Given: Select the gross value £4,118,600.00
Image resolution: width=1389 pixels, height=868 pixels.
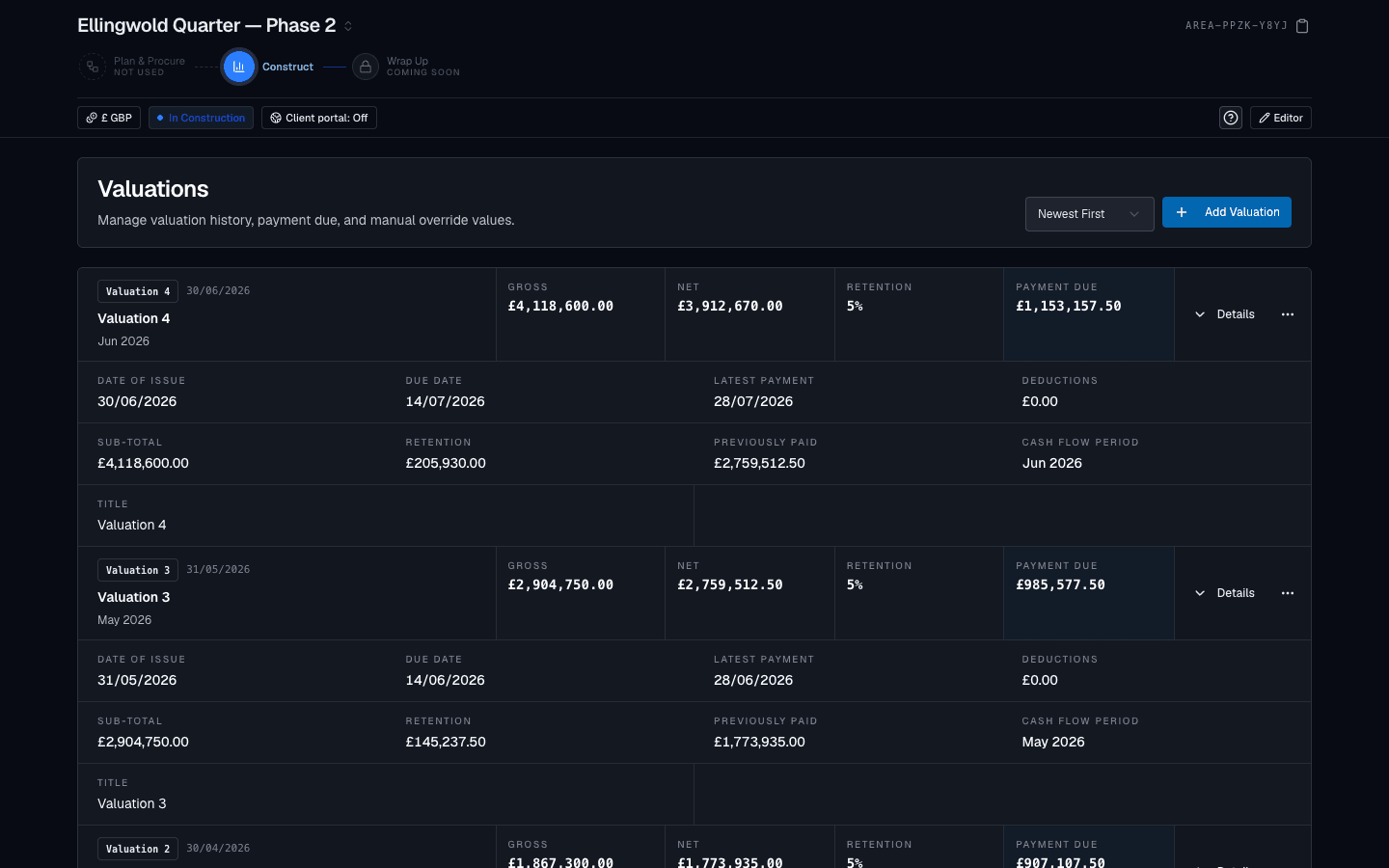Looking at the screenshot, I should pyautogui.click(x=560, y=306).
